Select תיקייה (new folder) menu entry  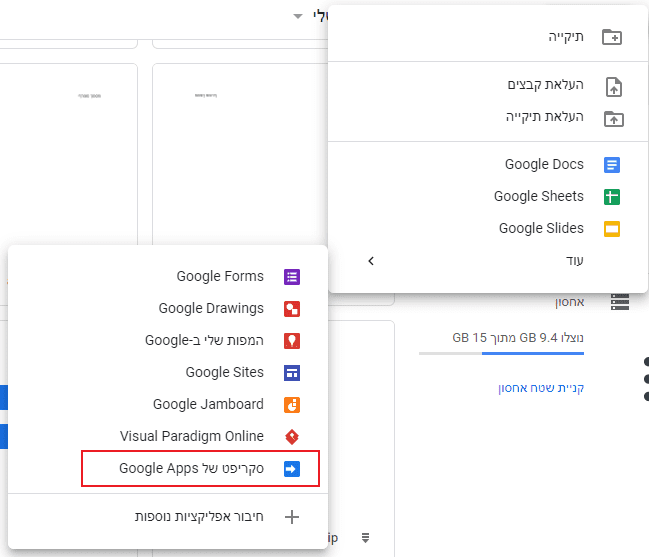point(488,37)
